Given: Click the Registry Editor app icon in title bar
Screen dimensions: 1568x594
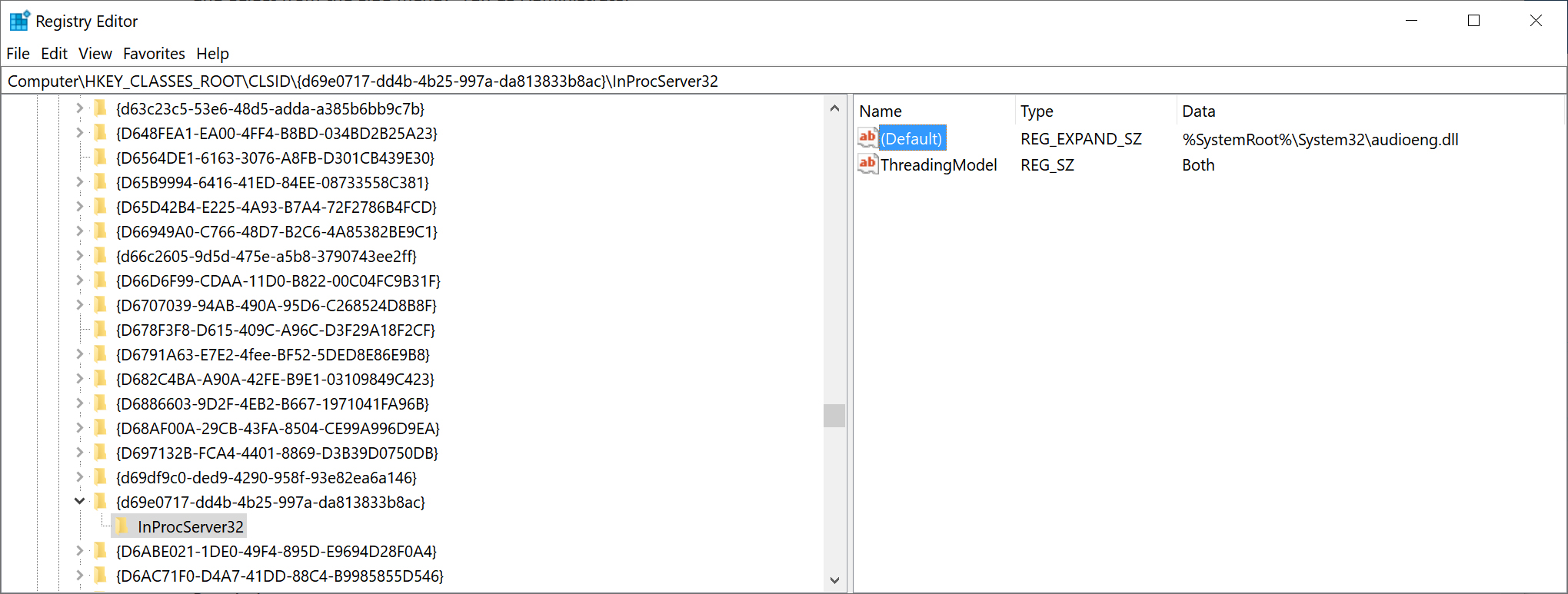Looking at the screenshot, I should pos(19,21).
